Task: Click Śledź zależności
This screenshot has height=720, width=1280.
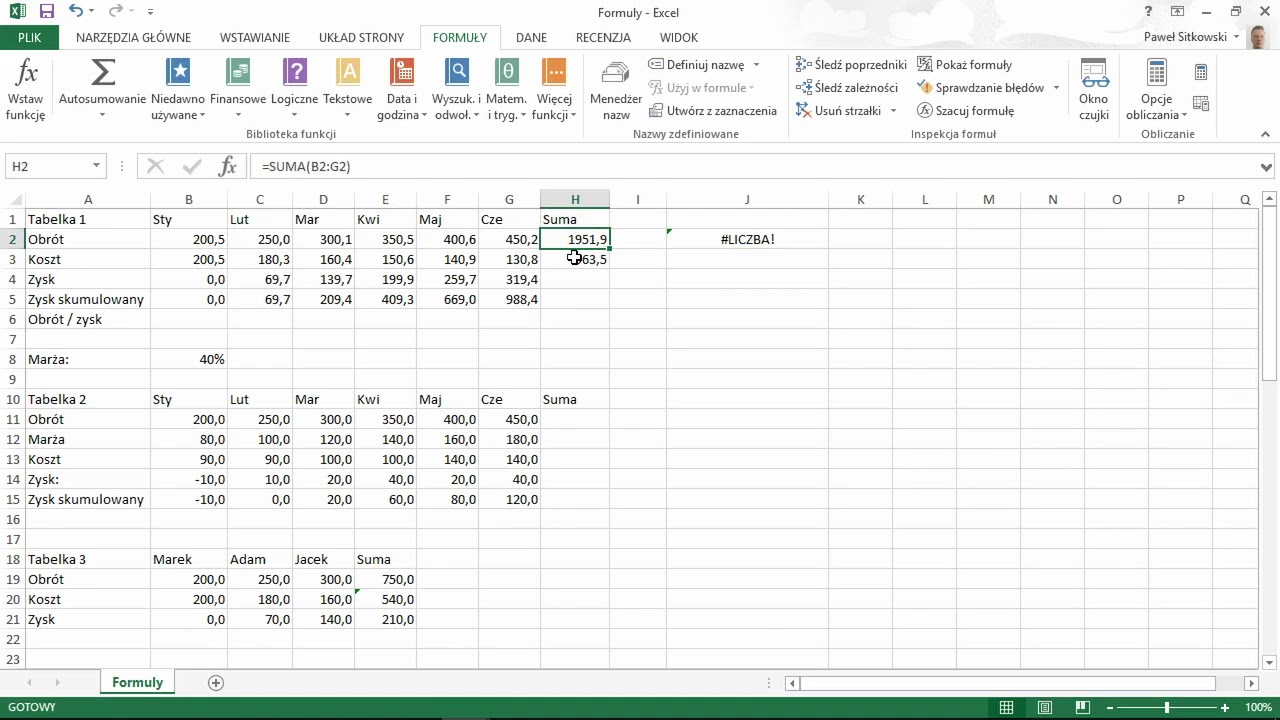Action: click(847, 87)
